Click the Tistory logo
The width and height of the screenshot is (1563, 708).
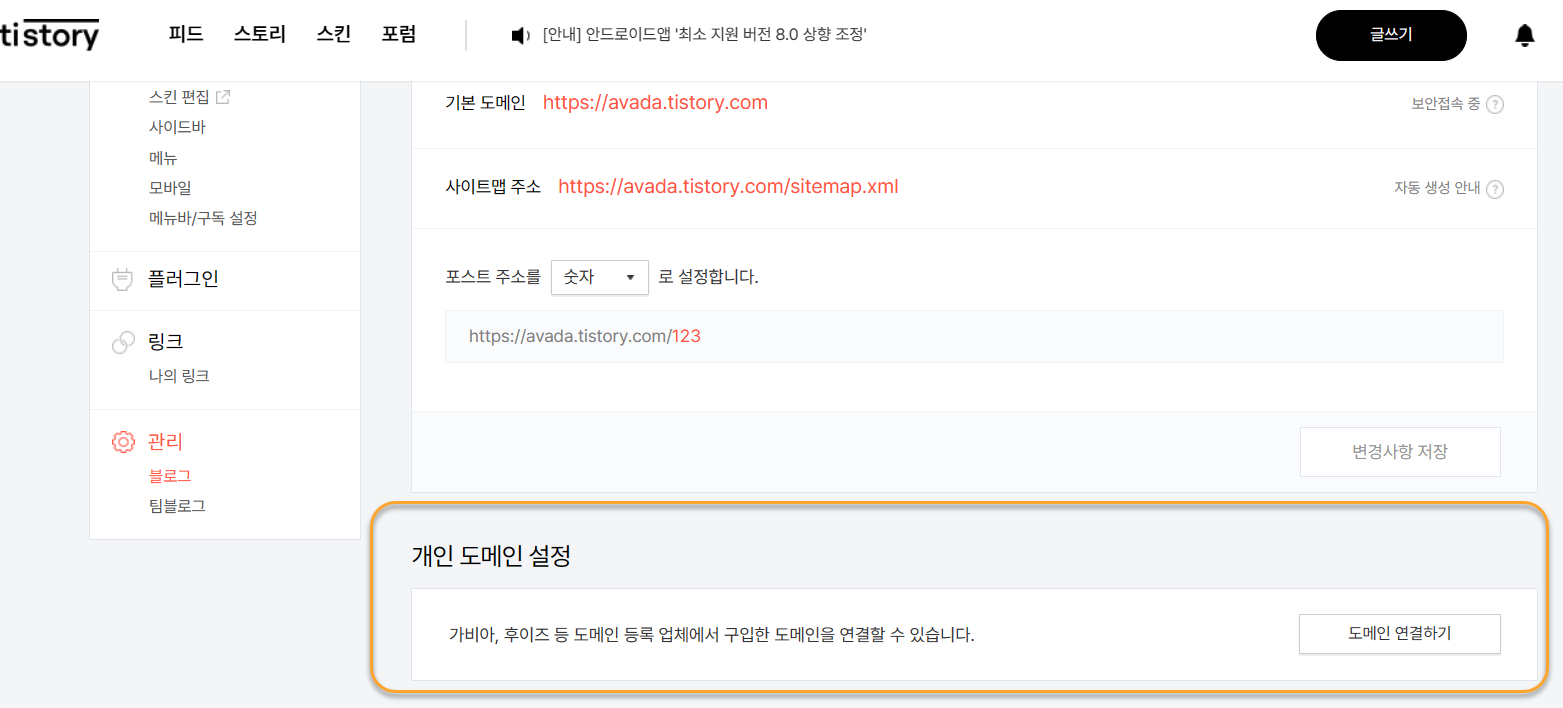click(x=50, y=33)
